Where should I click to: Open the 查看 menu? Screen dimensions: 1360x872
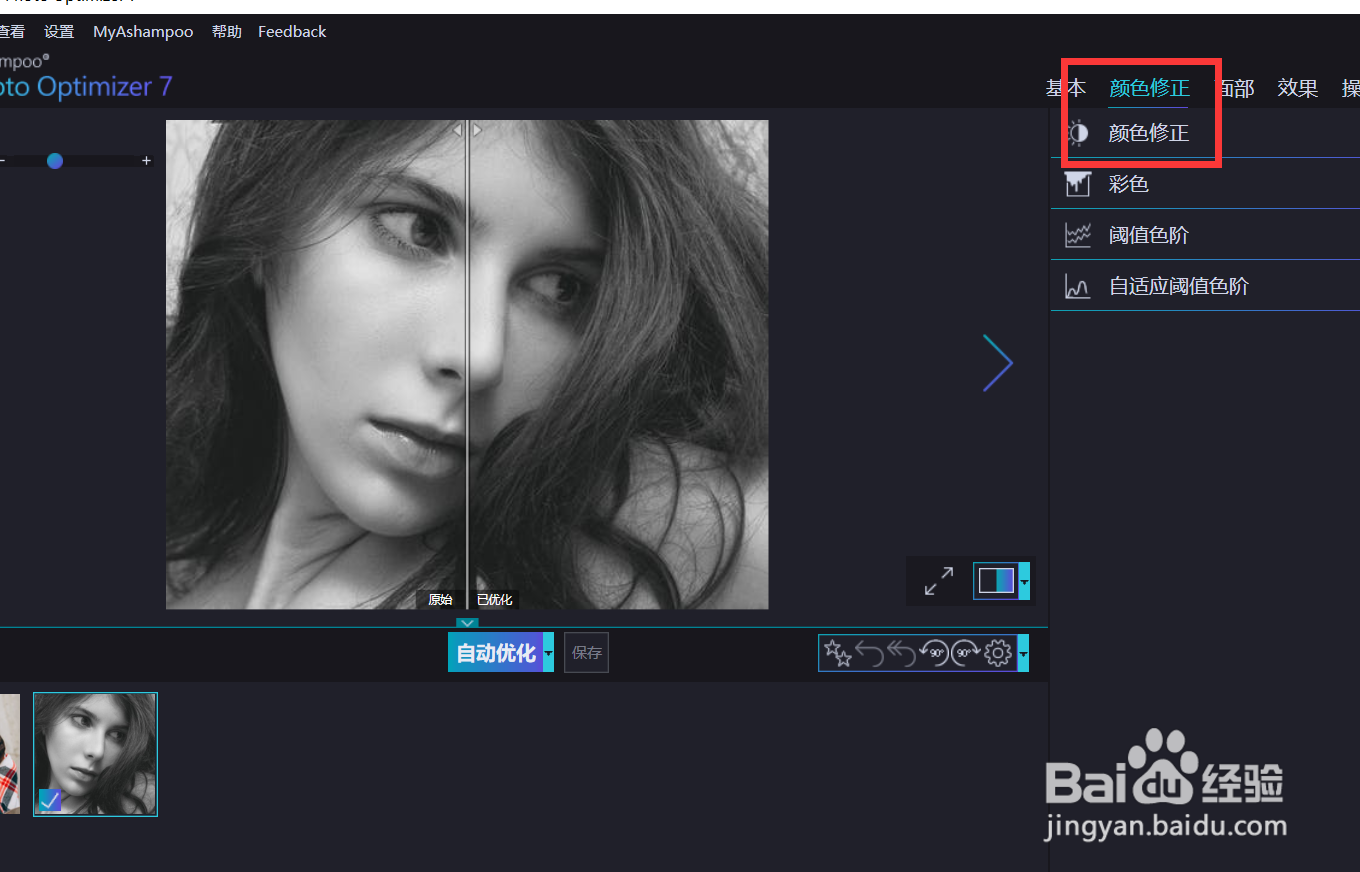[x=11, y=32]
